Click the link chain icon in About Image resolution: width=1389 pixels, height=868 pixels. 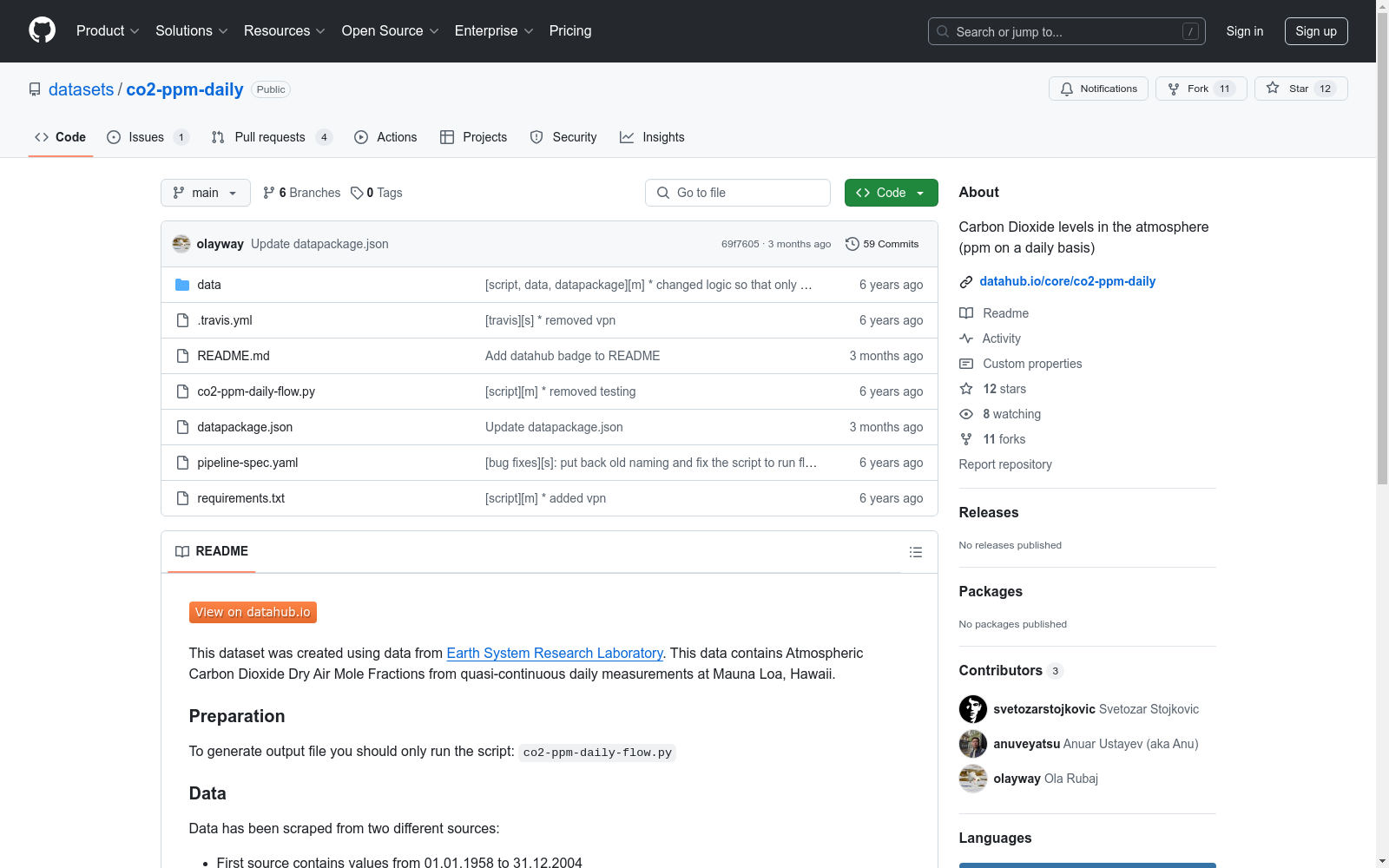click(966, 282)
